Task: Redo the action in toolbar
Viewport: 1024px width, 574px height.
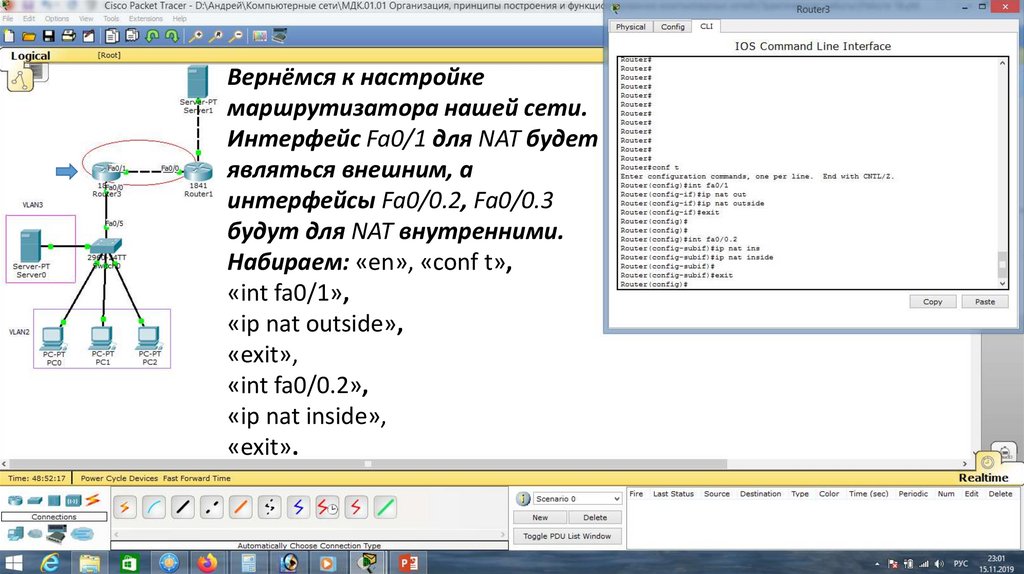Action: point(172,37)
